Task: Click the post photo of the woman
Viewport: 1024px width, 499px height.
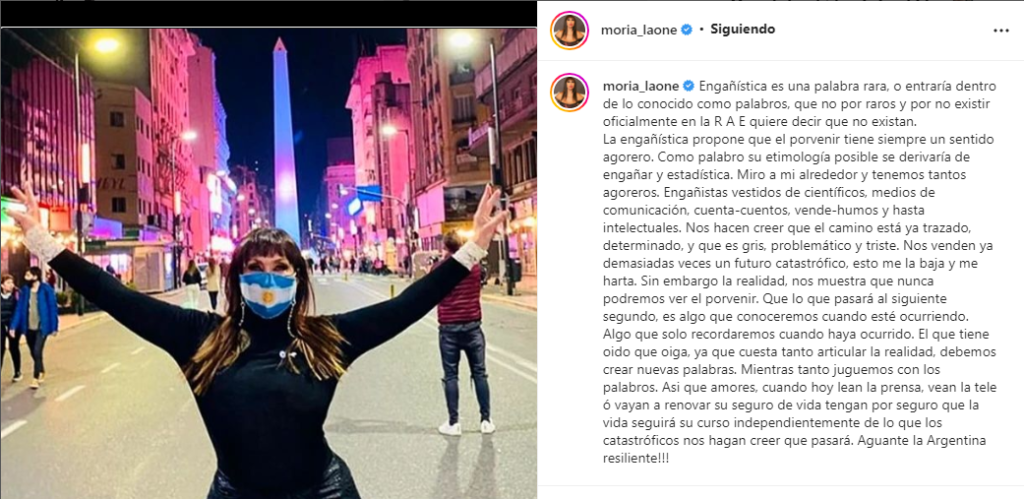Action: (x=268, y=263)
